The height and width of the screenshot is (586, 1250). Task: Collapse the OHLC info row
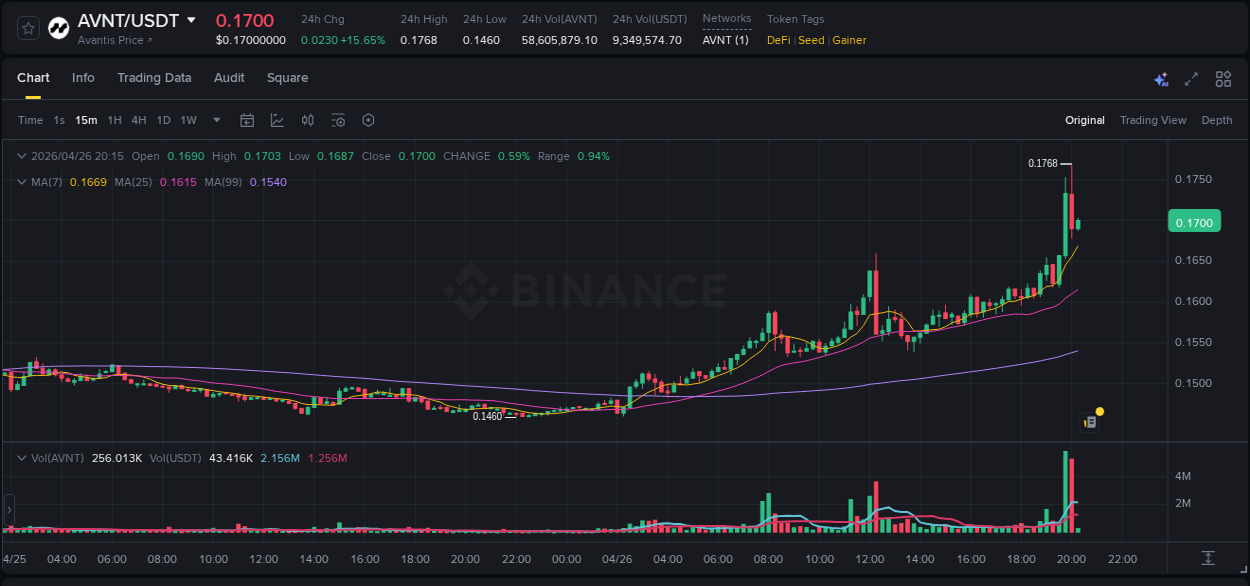pyautogui.click(x=22, y=156)
